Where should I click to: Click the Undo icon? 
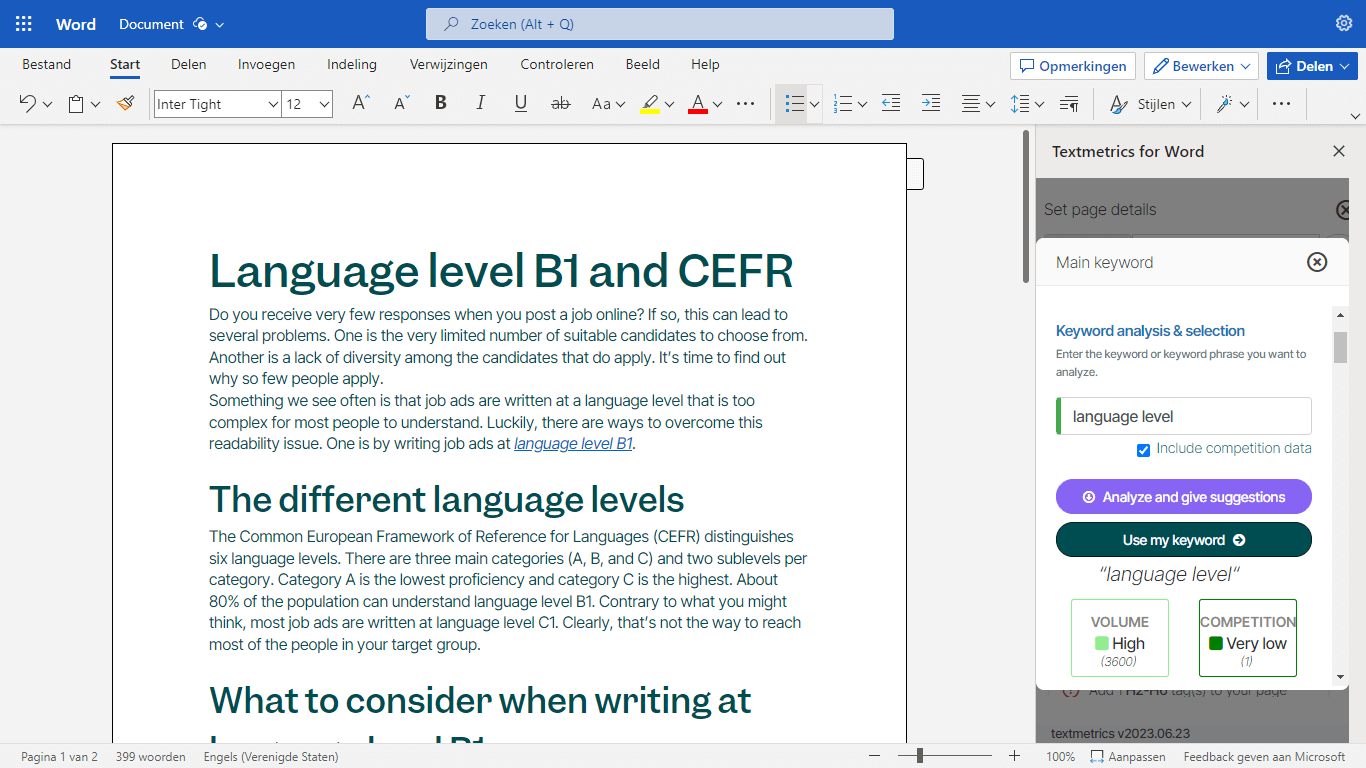(x=27, y=103)
